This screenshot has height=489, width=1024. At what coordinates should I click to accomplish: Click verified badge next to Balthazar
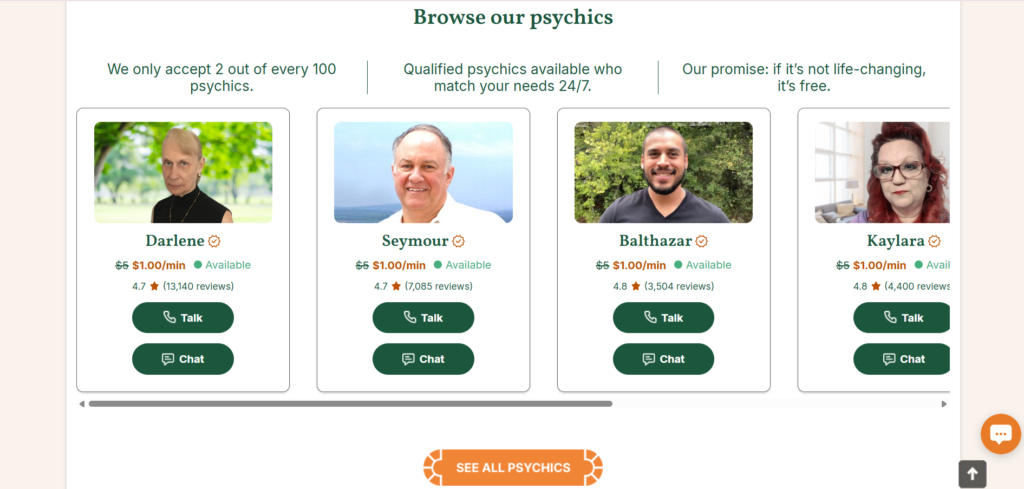pyautogui.click(x=701, y=242)
